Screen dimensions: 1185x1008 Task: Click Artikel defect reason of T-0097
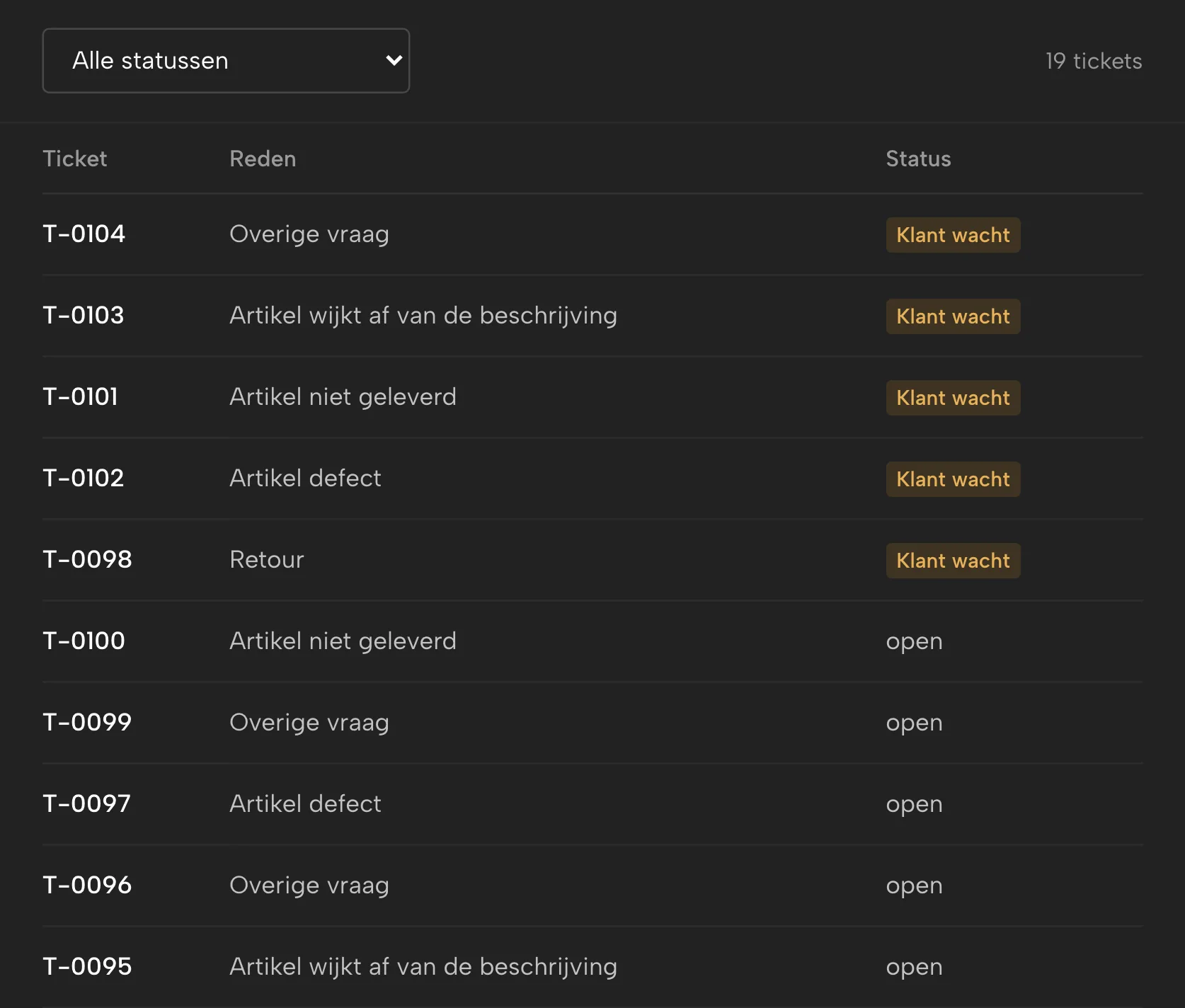click(x=305, y=804)
